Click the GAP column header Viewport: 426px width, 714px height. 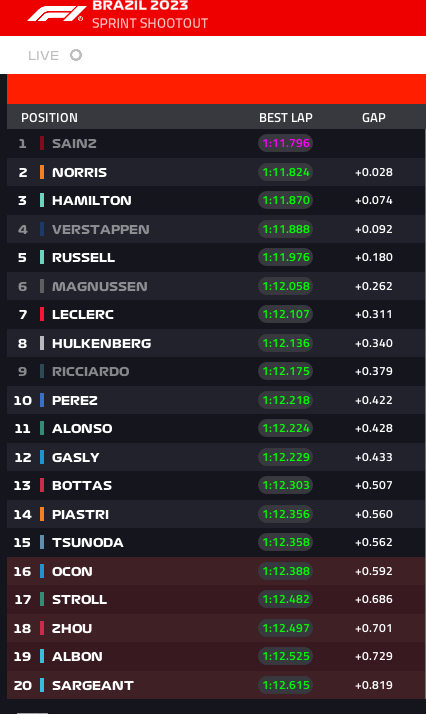point(374,117)
